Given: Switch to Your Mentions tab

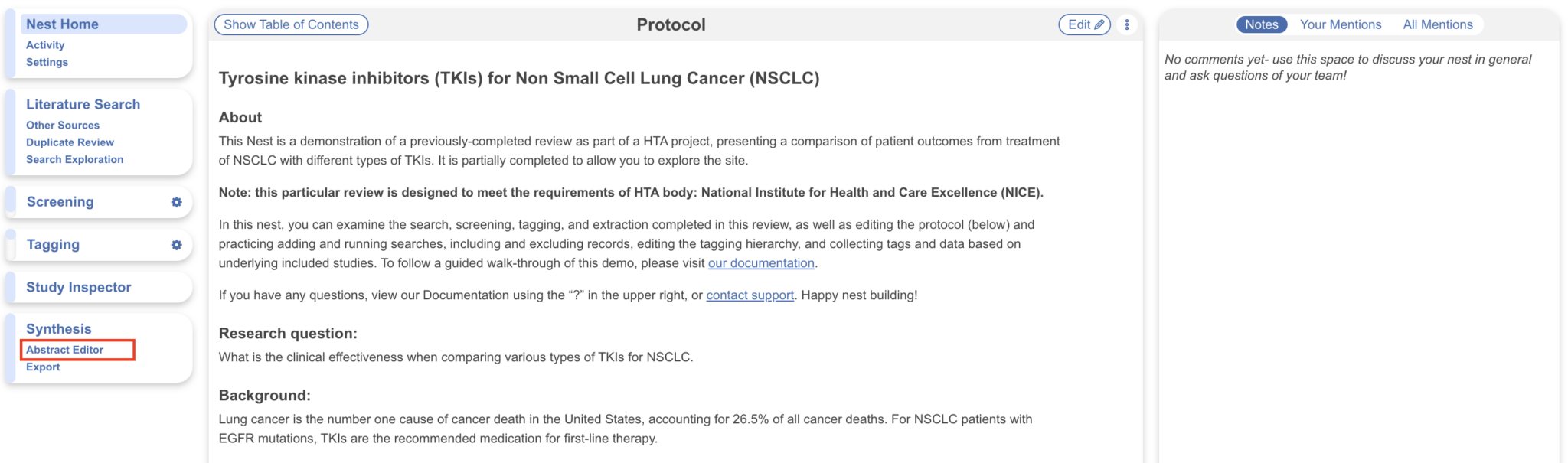Looking at the screenshot, I should [1341, 24].
